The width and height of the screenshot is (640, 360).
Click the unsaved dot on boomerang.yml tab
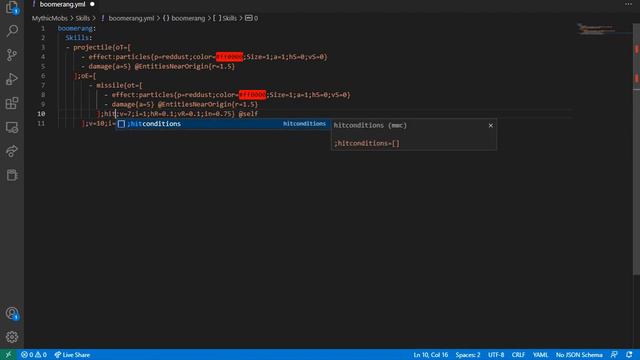pyautogui.click(x=92, y=4)
